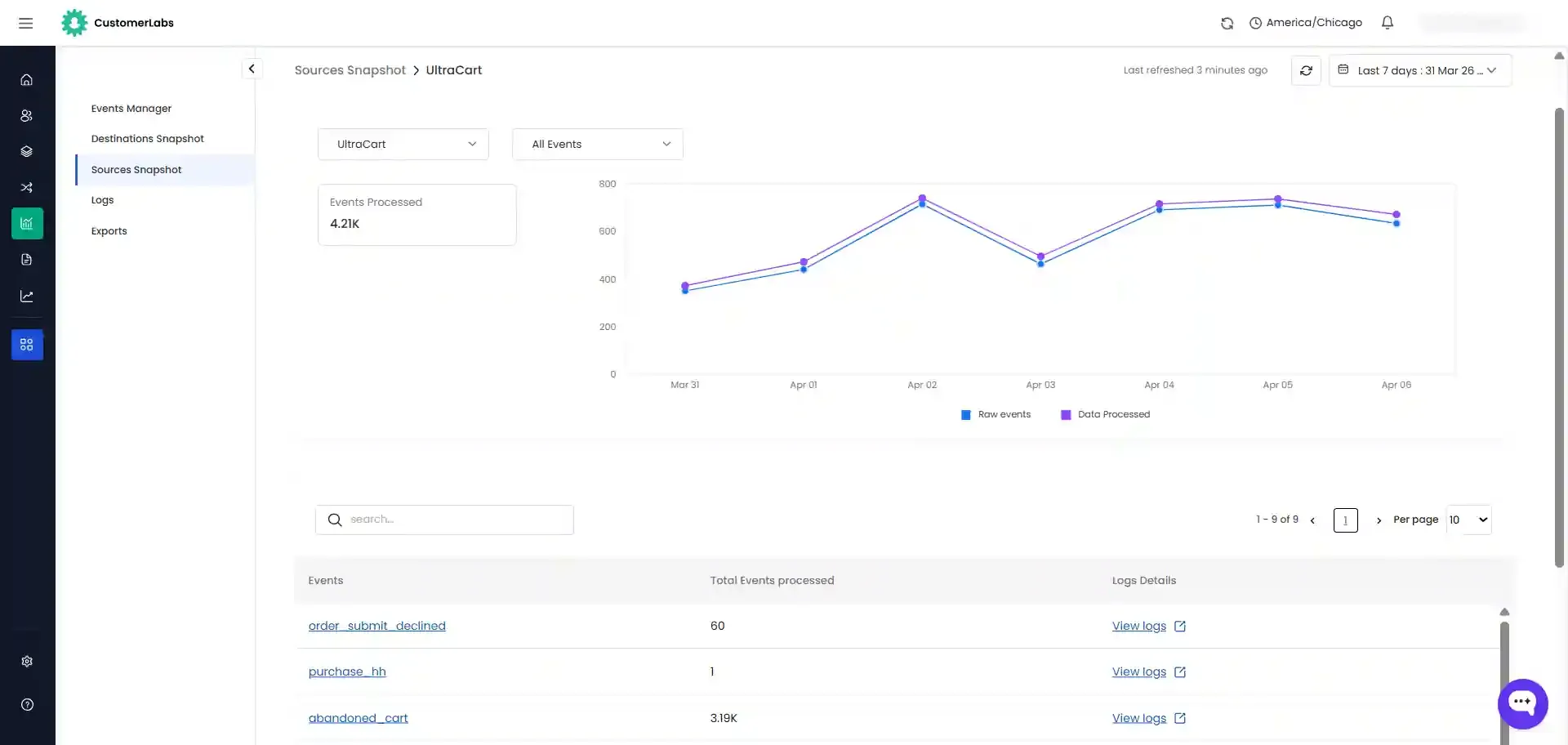Click the UltraCart breadcrumb title
This screenshot has width=1568, height=745.
click(x=454, y=70)
